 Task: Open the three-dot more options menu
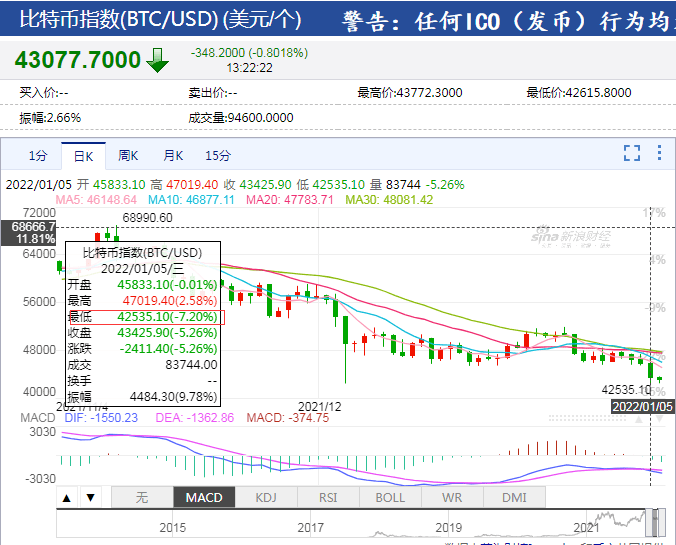click(x=659, y=153)
